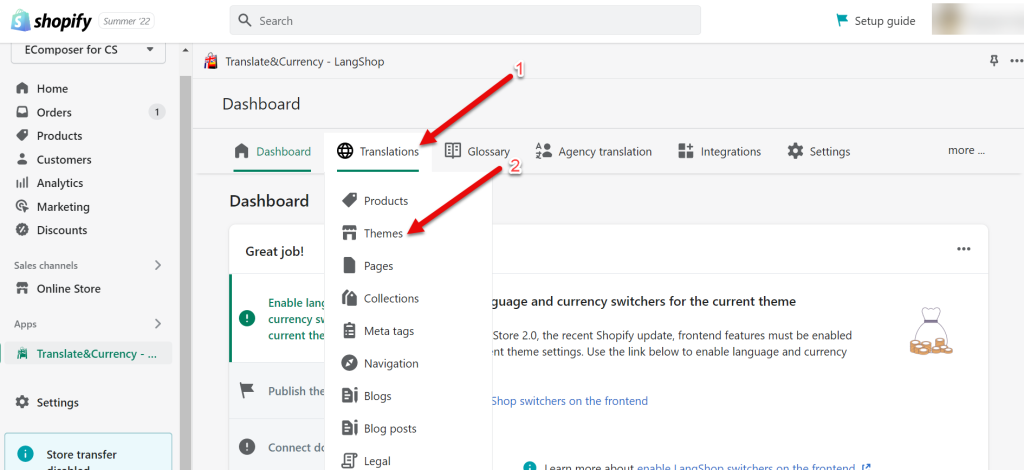Viewport: 1024px width, 470px height.
Task: Open the EComposer for CS store switcher
Action: tap(88, 50)
